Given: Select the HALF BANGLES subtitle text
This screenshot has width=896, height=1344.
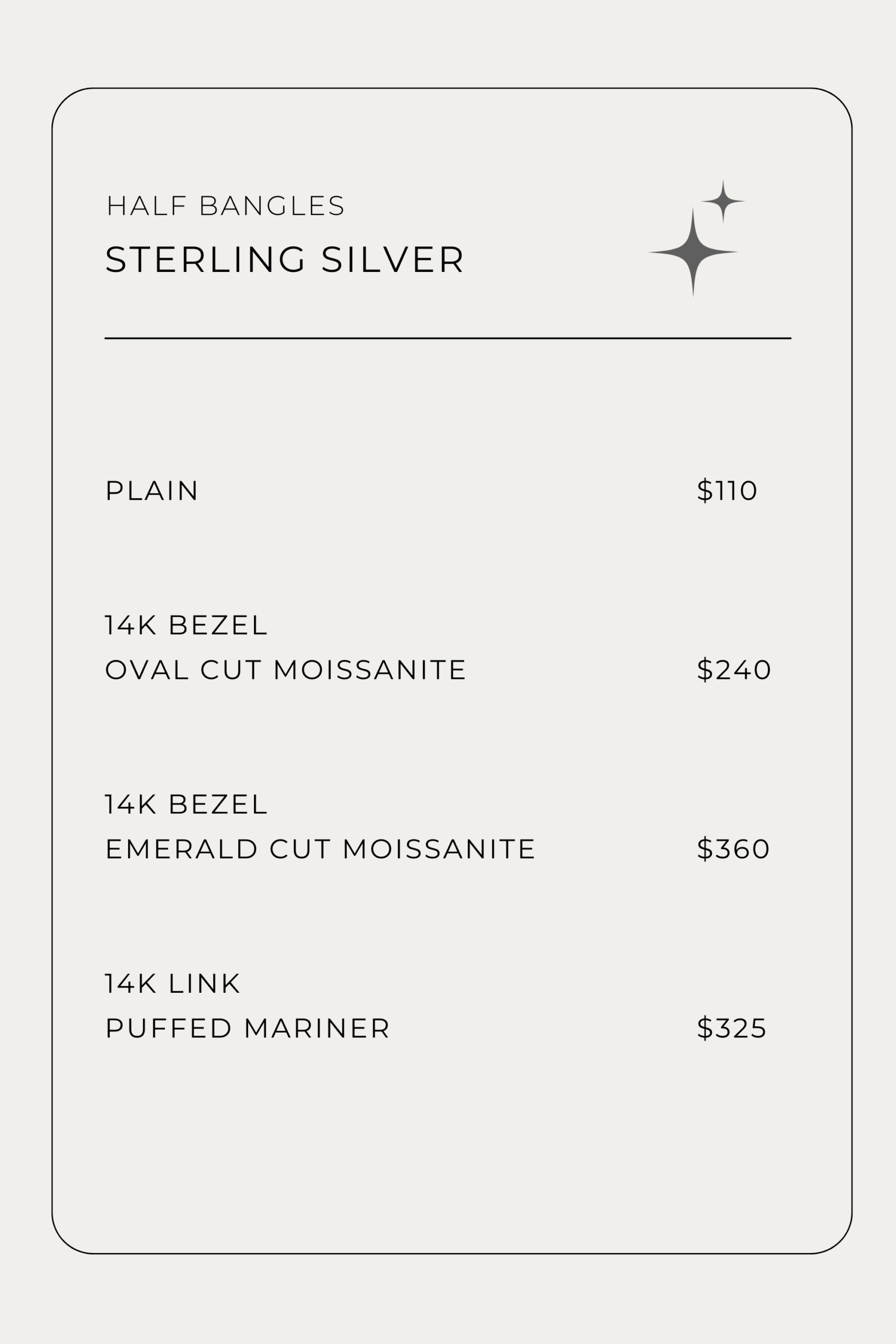Looking at the screenshot, I should coord(226,206).
